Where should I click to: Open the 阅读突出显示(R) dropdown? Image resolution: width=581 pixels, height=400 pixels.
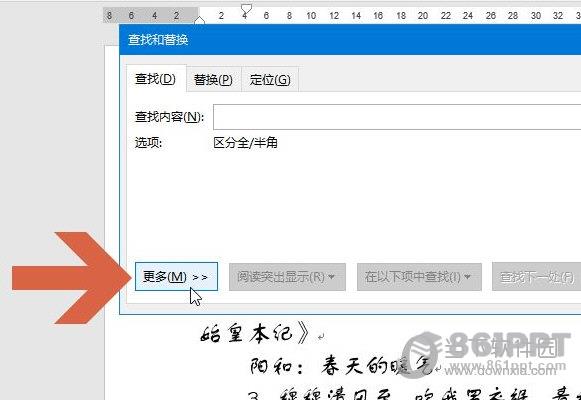click(287, 277)
